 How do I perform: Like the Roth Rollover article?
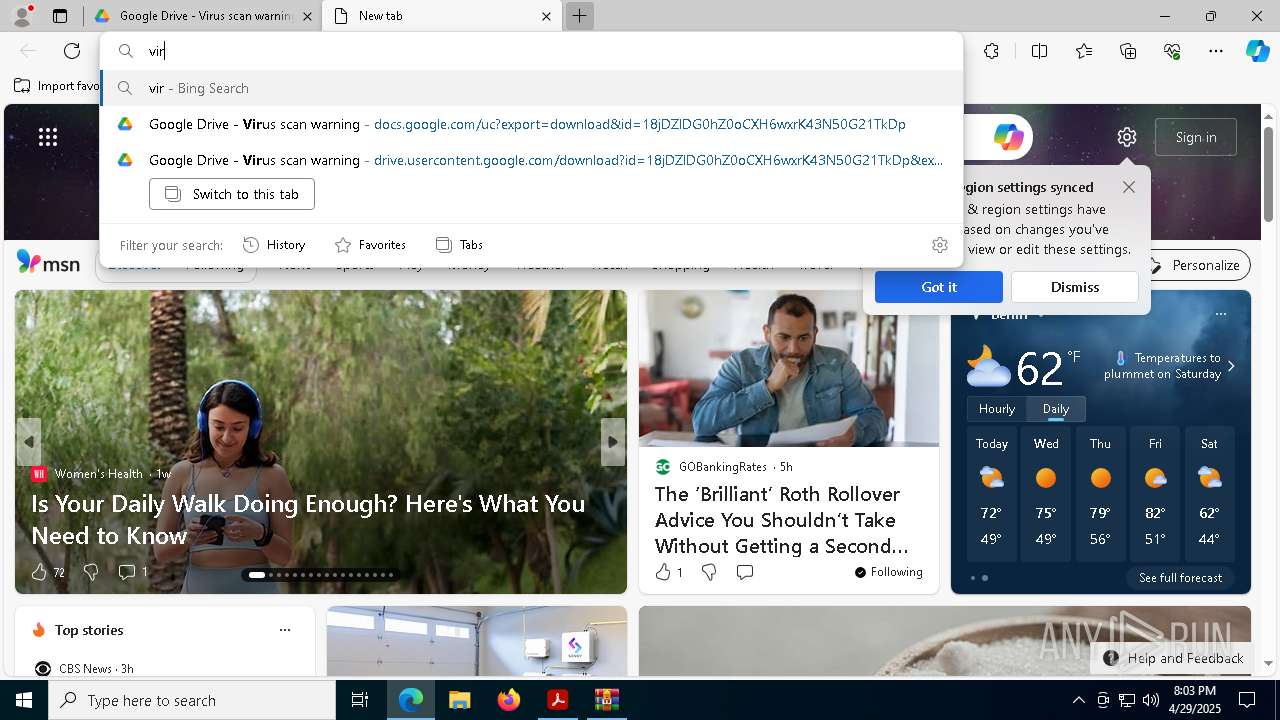(669, 572)
